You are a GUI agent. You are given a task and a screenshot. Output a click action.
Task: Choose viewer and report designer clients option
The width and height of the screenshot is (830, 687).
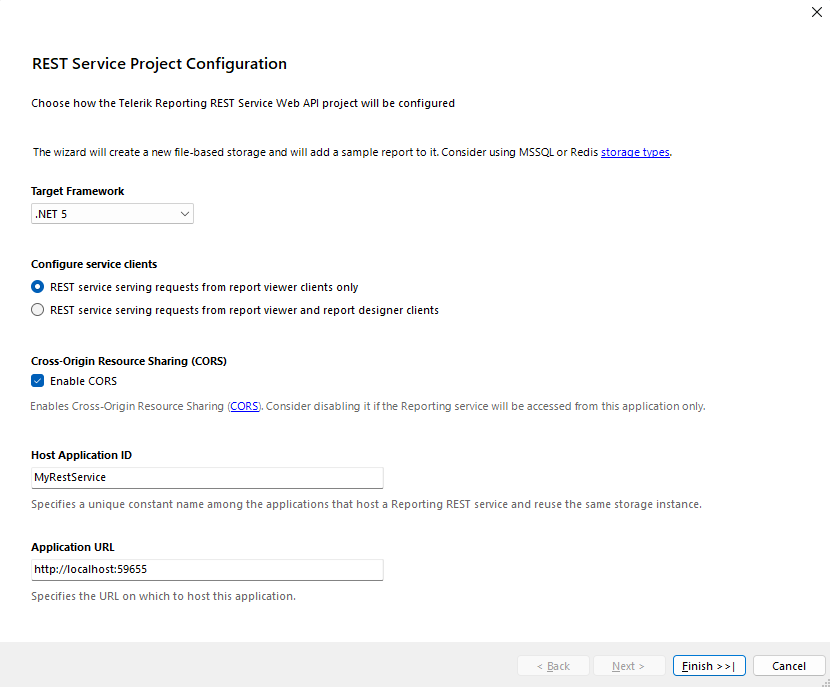point(37,309)
